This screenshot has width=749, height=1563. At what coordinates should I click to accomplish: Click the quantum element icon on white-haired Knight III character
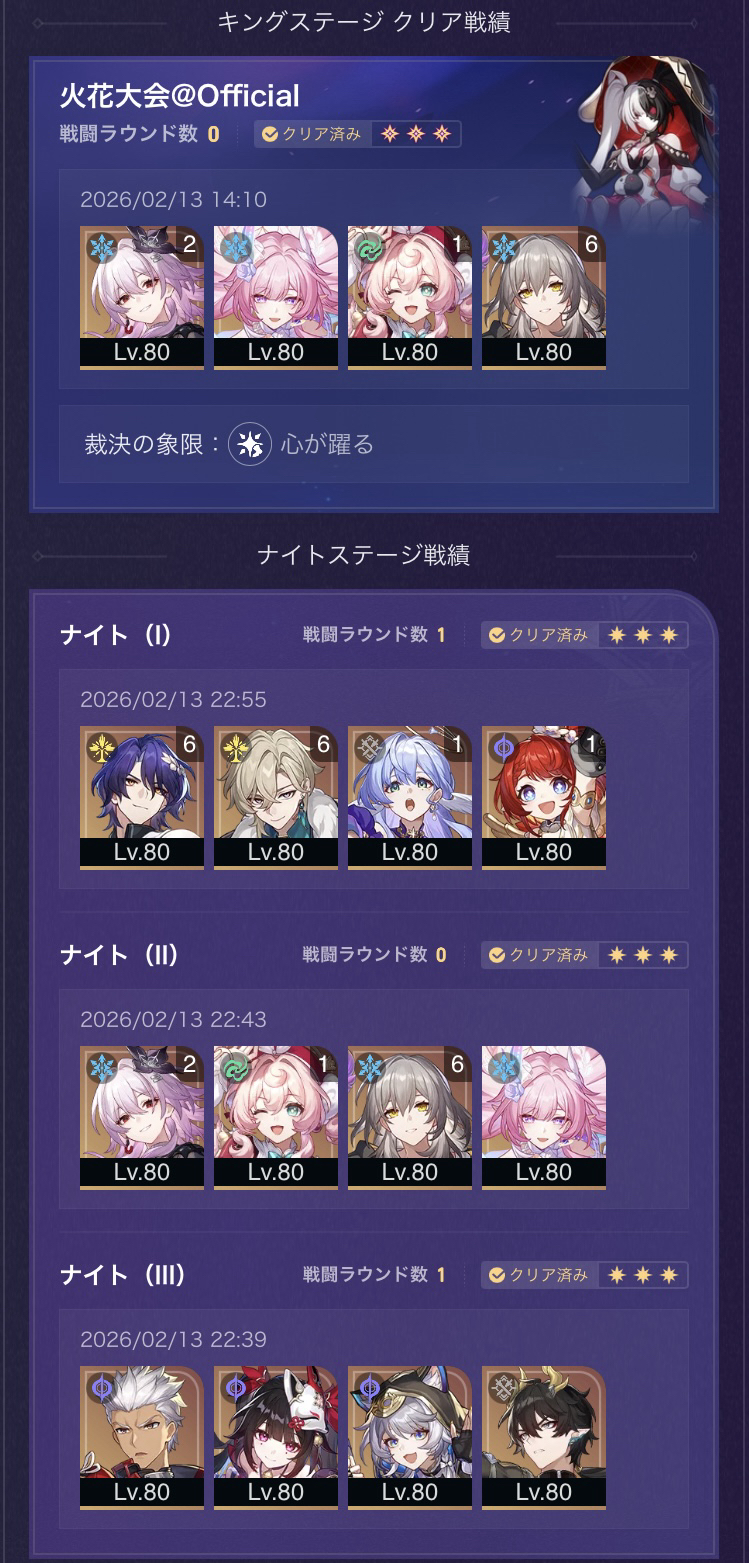coord(101,1387)
